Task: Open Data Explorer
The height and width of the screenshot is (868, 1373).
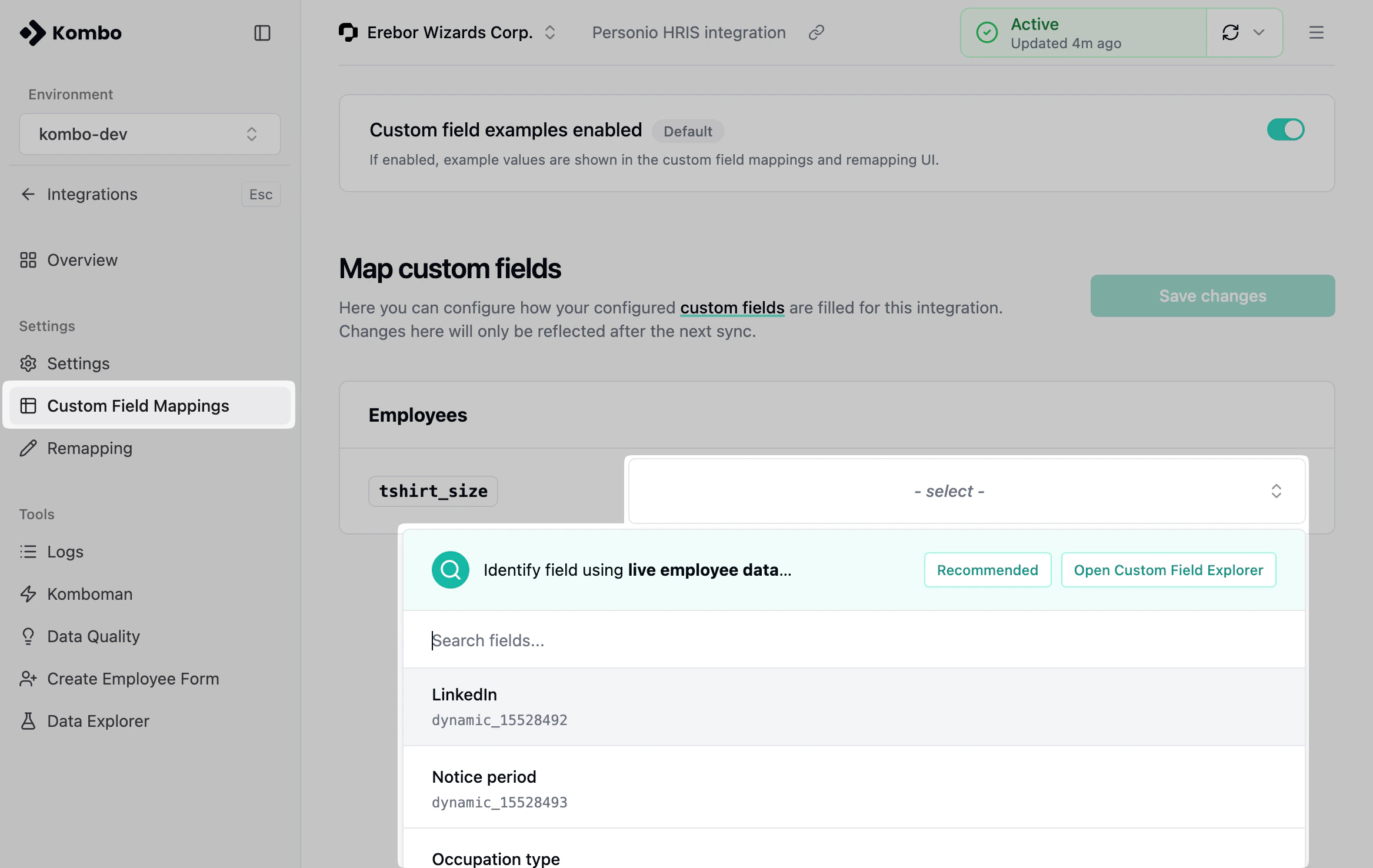Action: [x=98, y=721]
